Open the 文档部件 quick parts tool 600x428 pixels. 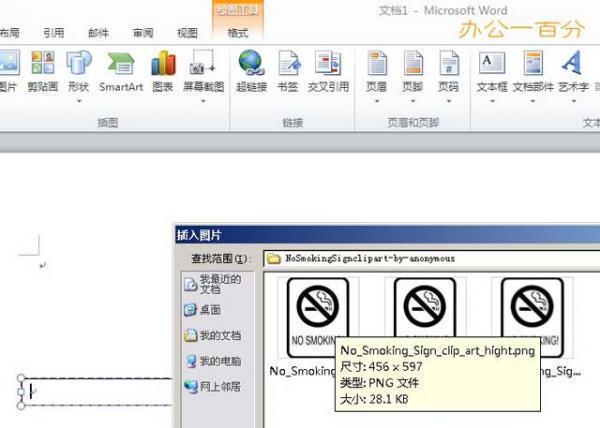pos(533,70)
